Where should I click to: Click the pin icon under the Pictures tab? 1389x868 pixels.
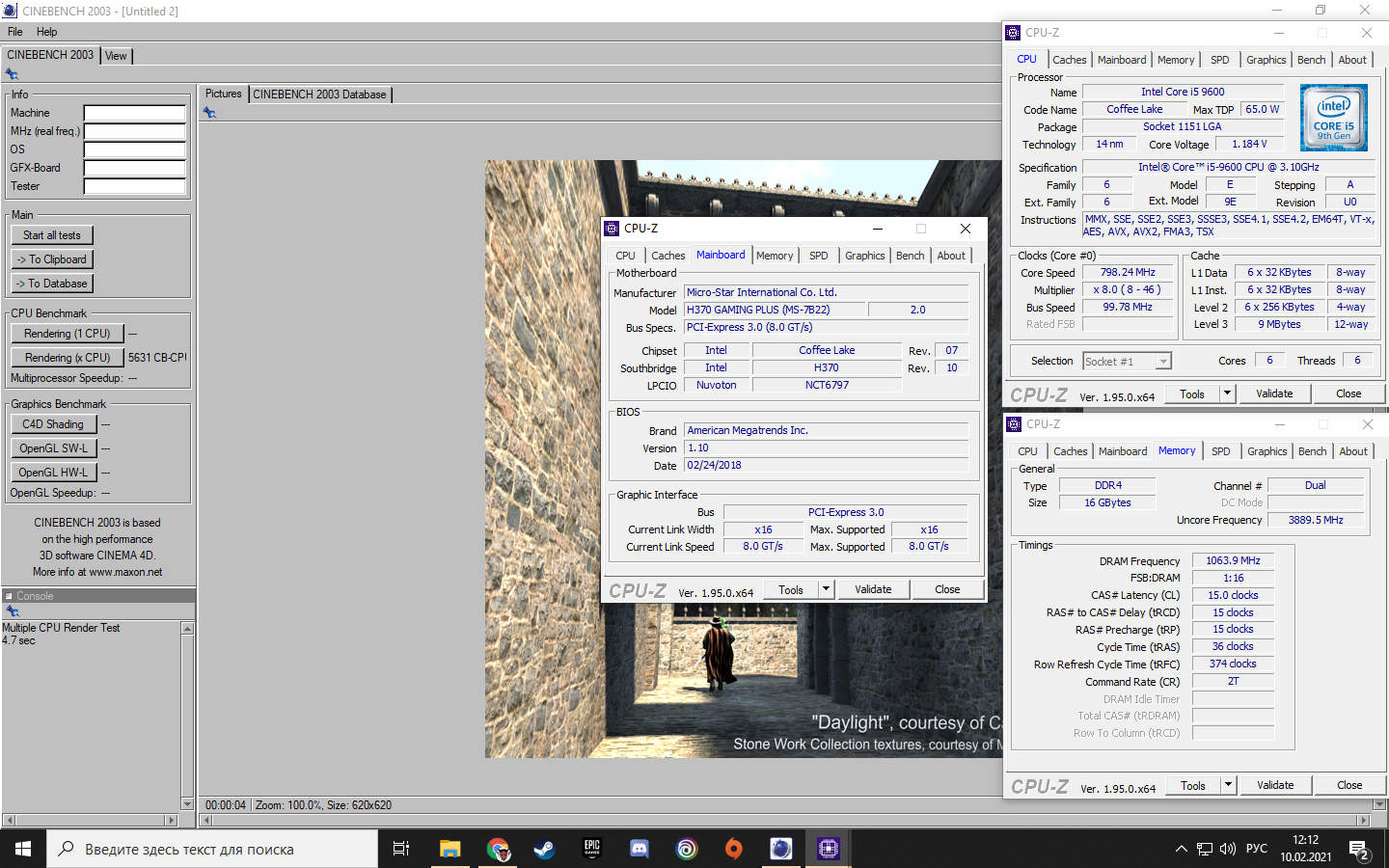209,113
